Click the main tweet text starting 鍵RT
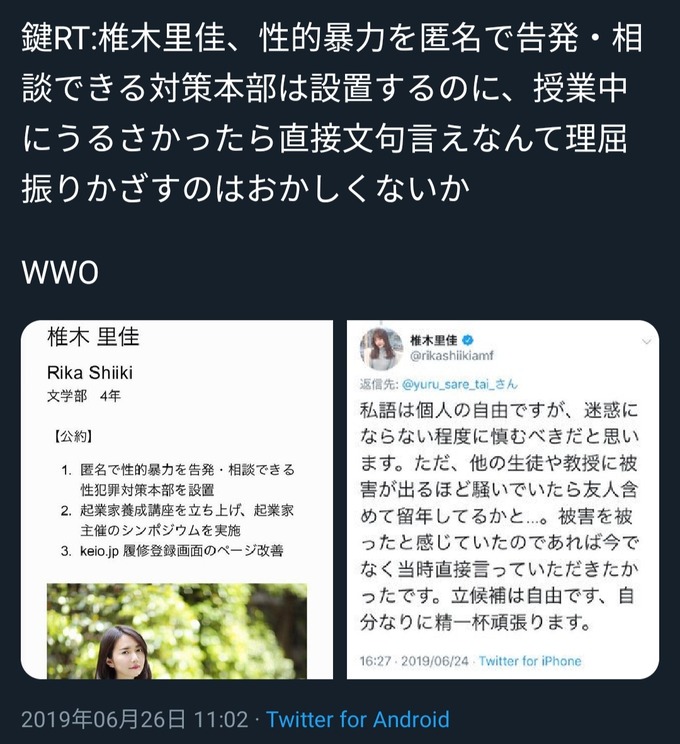 point(332,113)
